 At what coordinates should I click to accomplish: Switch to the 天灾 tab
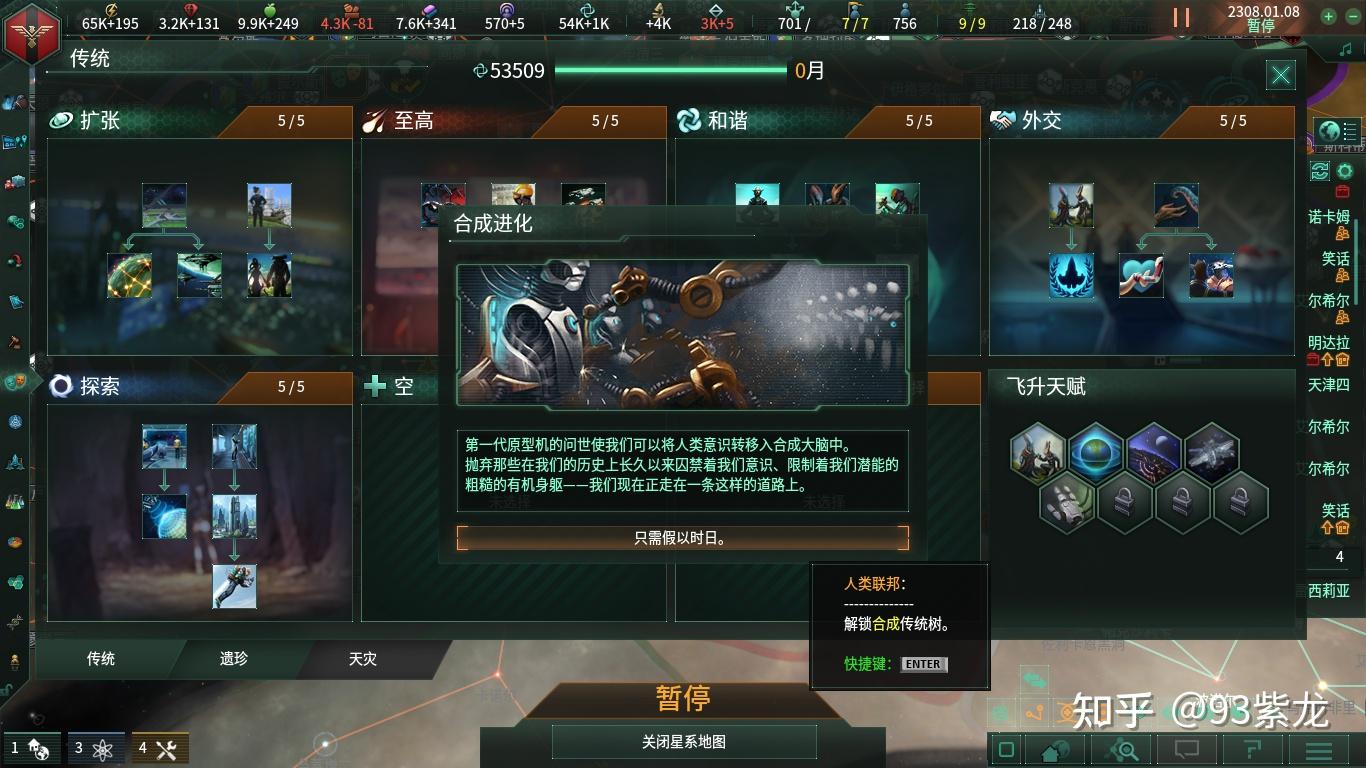coord(363,659)
